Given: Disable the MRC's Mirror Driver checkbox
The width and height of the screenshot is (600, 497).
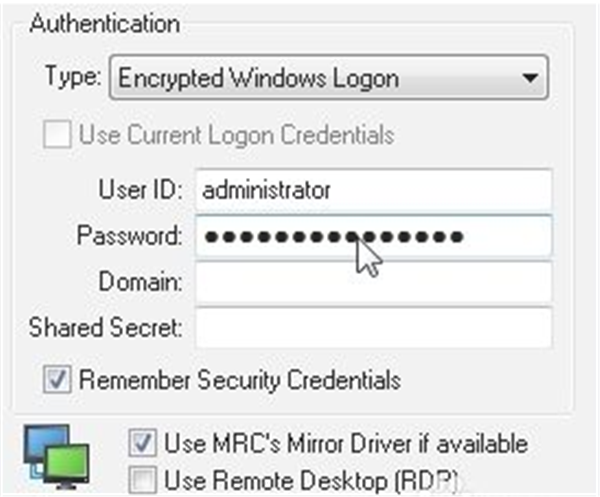Looking at the screenshot, I should coord(144,443).
